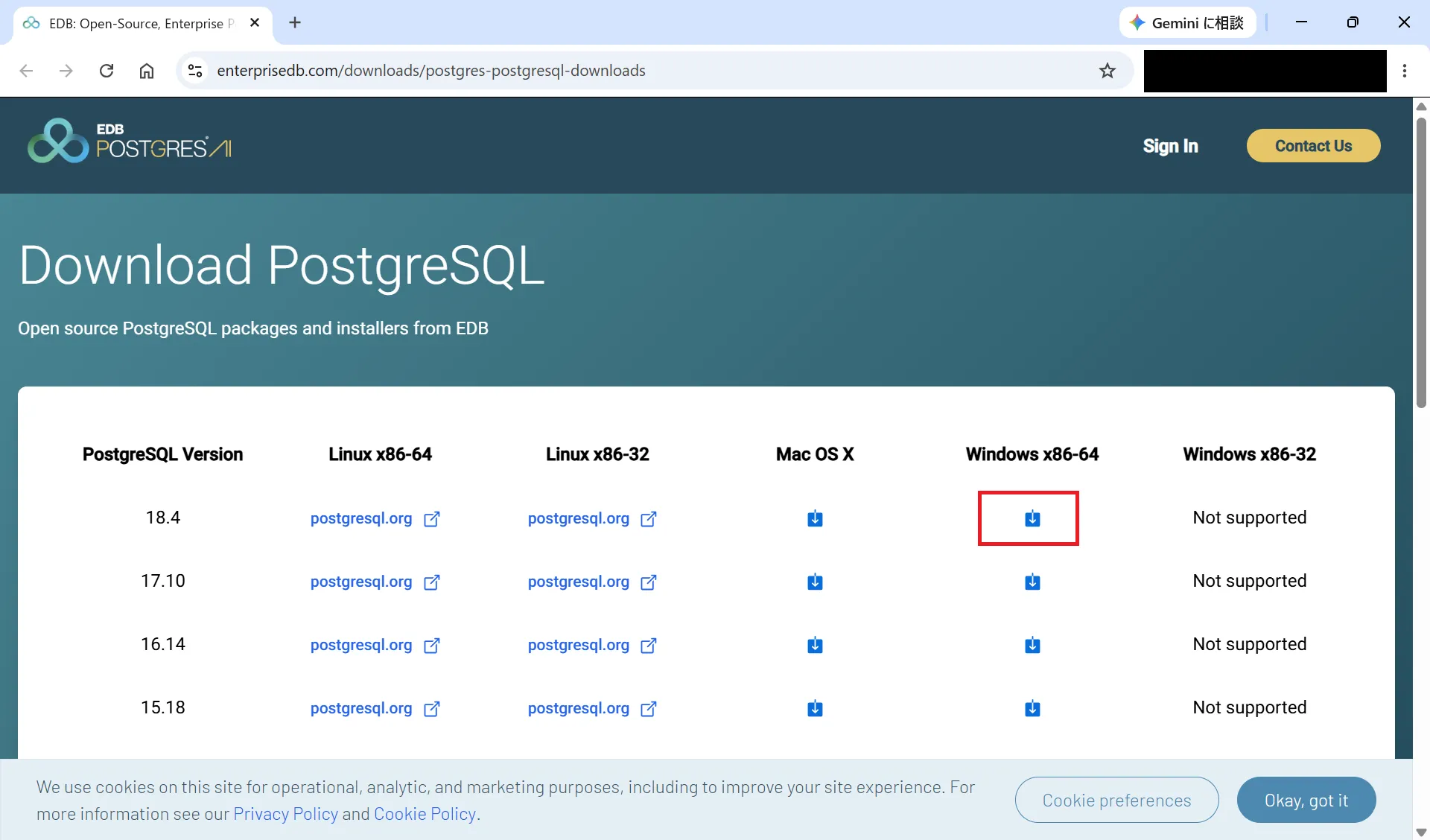This screenshot has height=840, width=1430.
Task: Click the 15.18 version cell
Action: [163, 707]
